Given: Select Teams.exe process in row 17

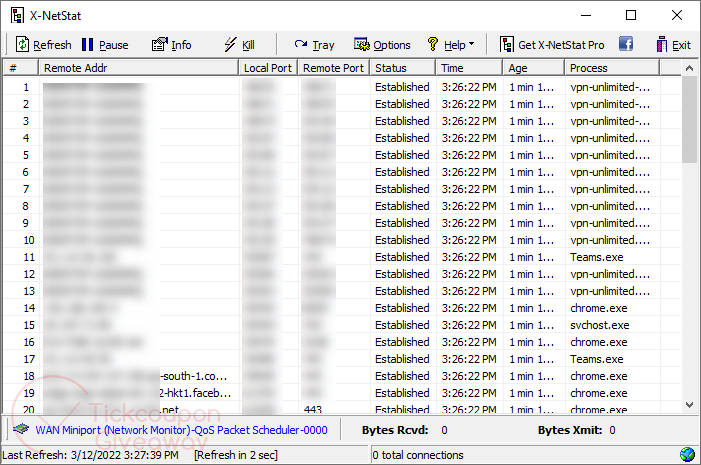Looking at the screenshot, I should (596, 359).
